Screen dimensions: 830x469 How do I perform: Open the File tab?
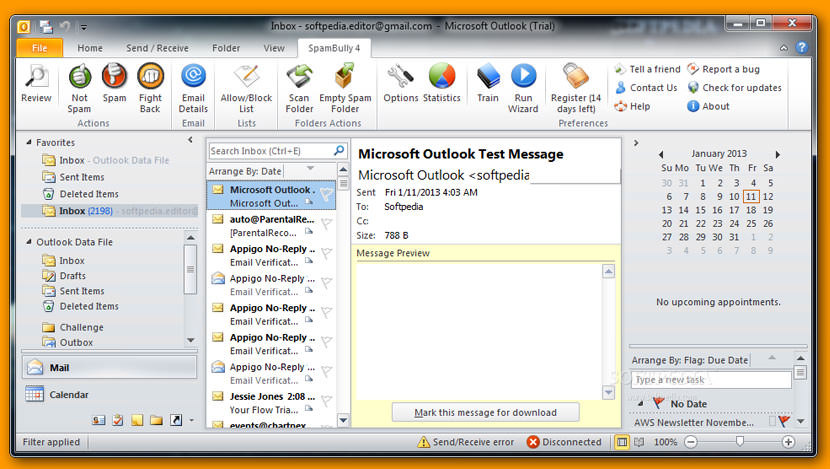(40, 48)
